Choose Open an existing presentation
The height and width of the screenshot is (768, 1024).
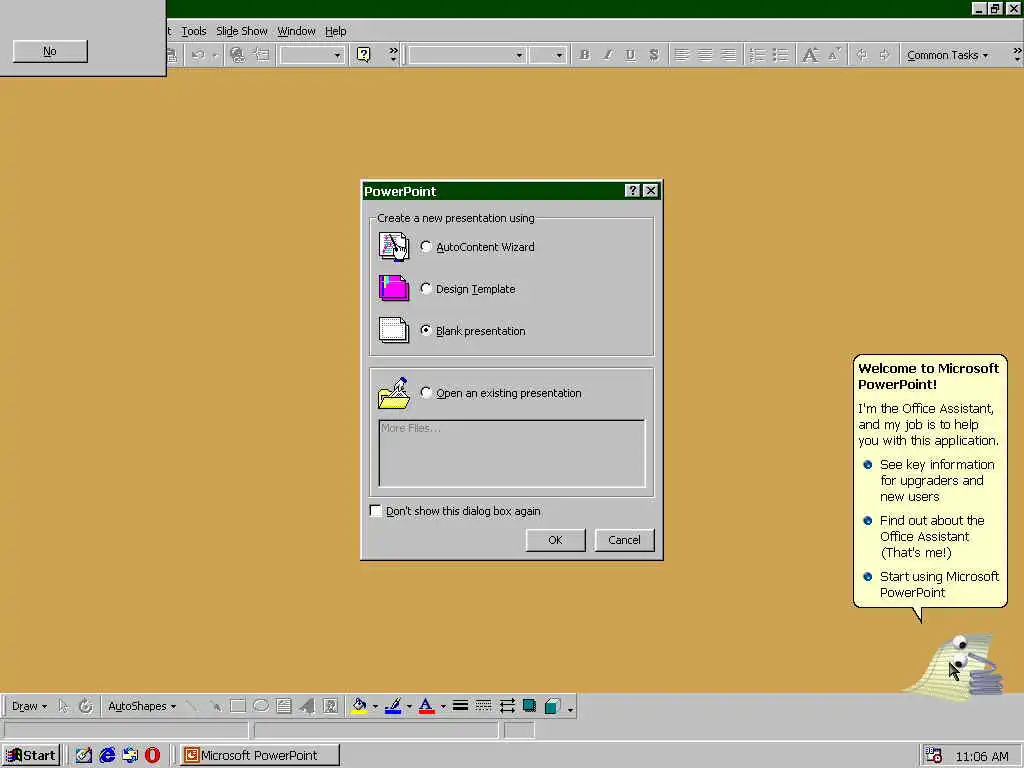pos(426,392)
